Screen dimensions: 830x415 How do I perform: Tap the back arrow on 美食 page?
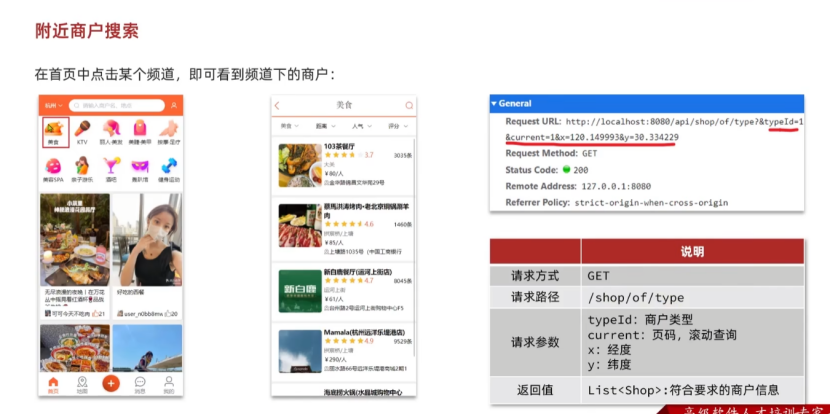pos(277,106)
